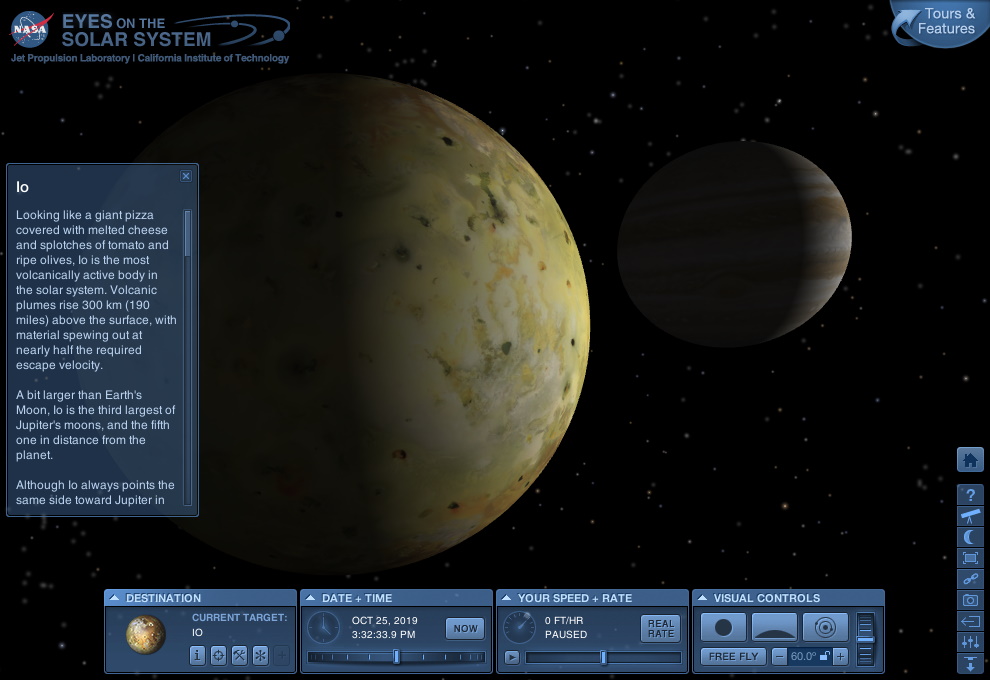Select the filled-circle planet view control
The image size is (990, 680).
(724, 628)
